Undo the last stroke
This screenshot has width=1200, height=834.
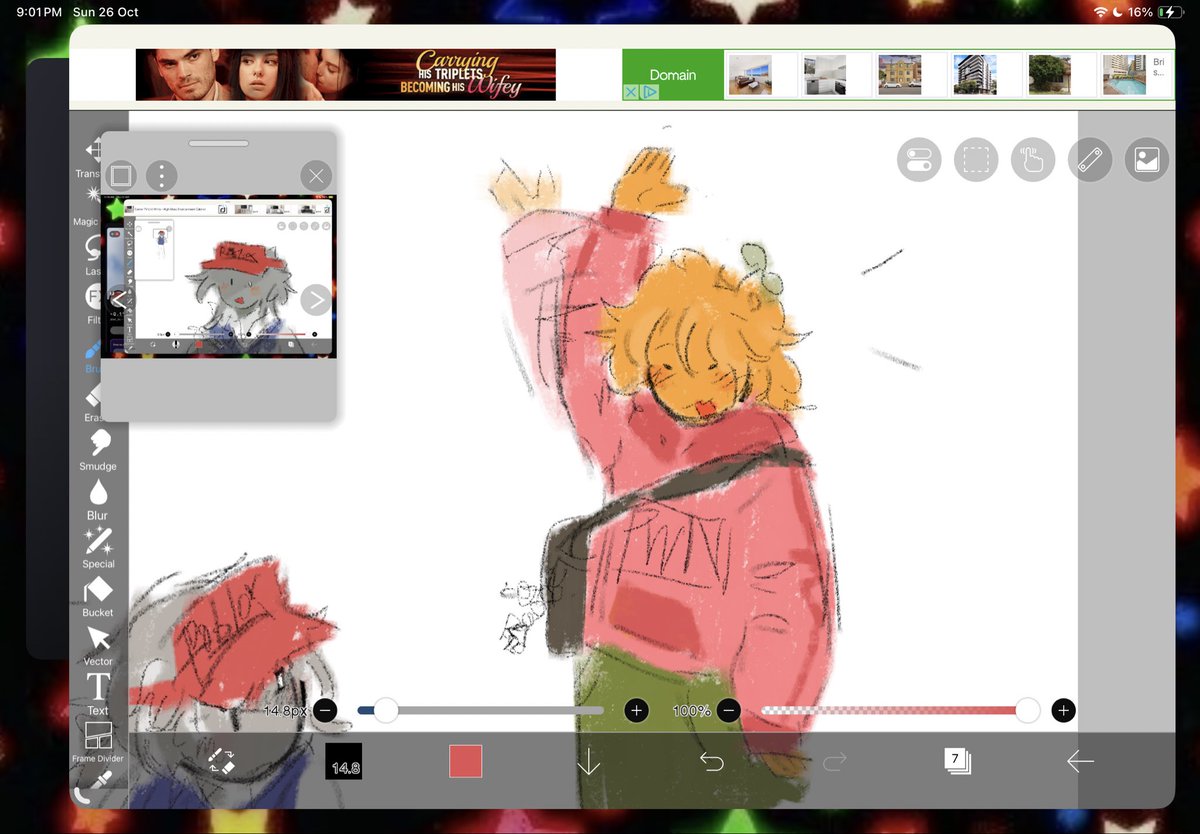pyautogui.click(x=711, y=762)
